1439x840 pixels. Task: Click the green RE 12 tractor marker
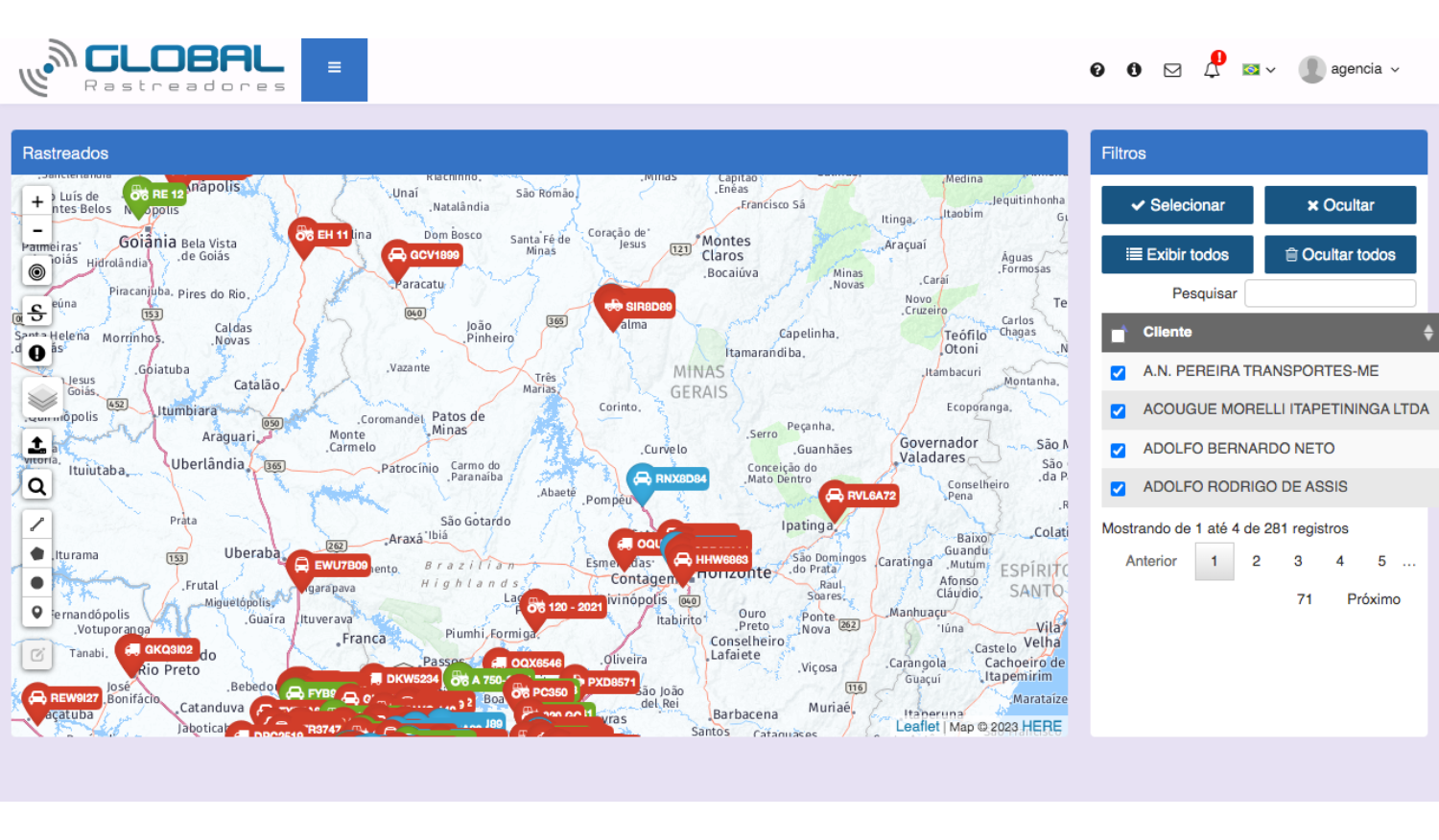point(156,195)
